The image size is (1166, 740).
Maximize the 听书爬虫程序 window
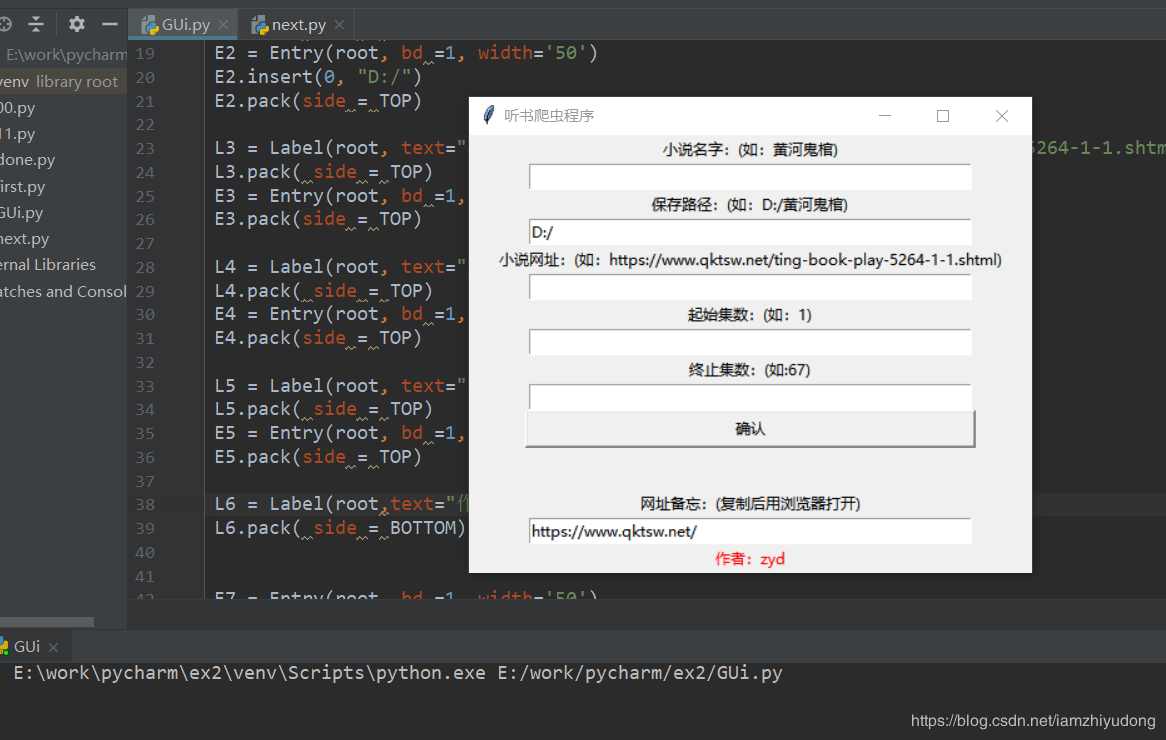(x=943, y=115)
